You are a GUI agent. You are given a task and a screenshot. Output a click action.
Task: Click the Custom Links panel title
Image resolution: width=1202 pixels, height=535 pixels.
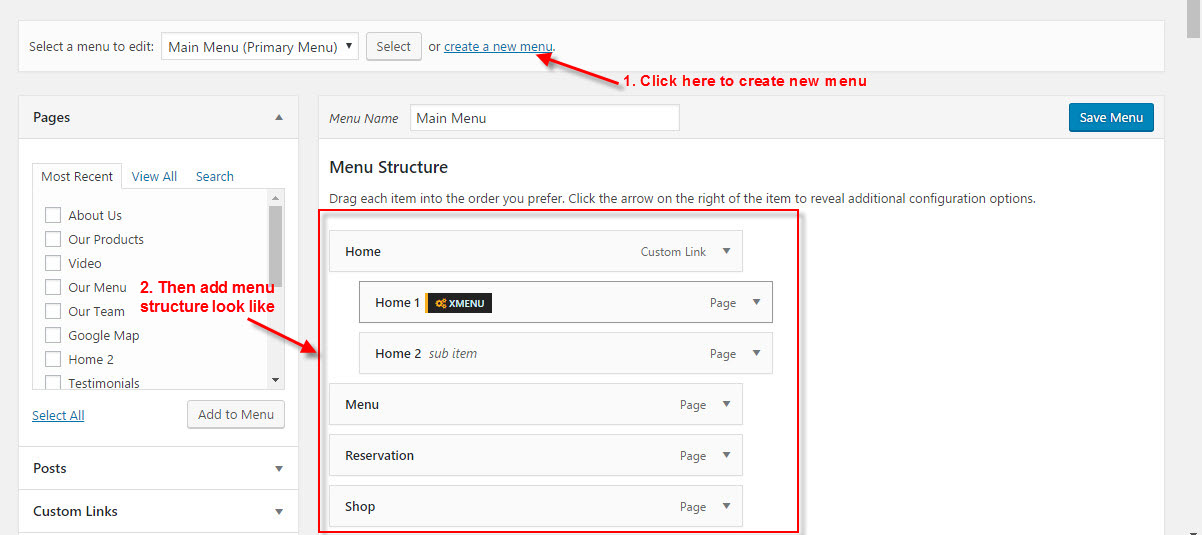75,511
